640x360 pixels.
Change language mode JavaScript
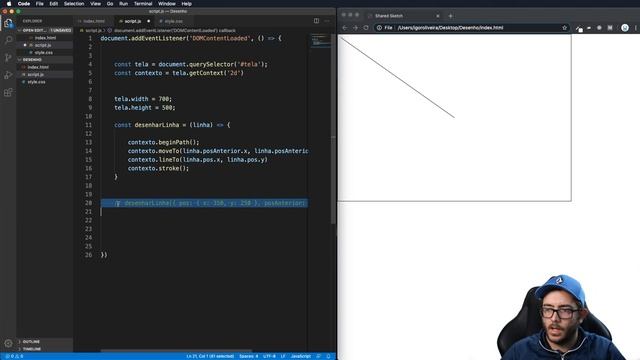click(301, 356)
